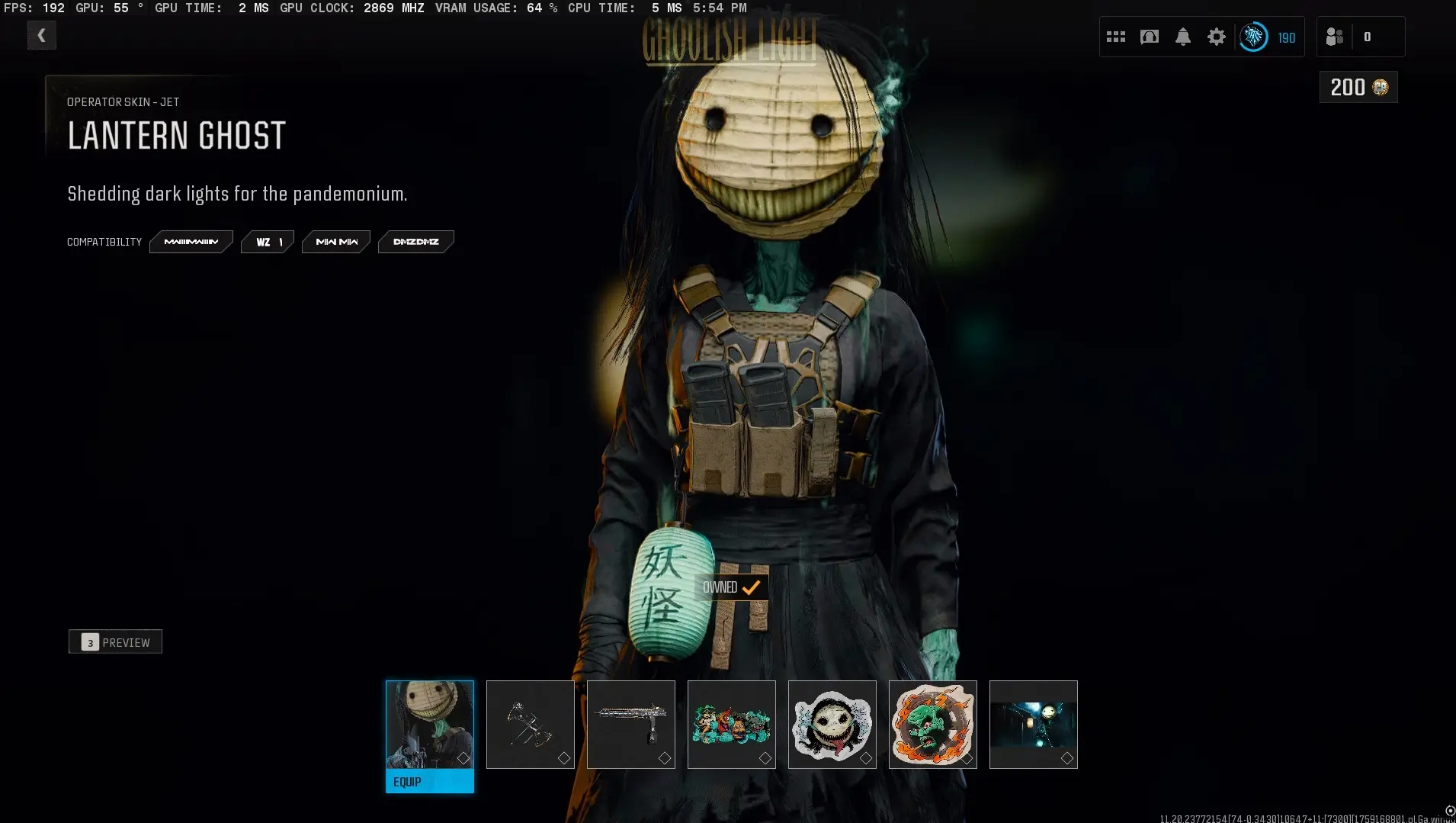
Task: Select the Lantern Ghost operator thumbnail
Action: 430,725
